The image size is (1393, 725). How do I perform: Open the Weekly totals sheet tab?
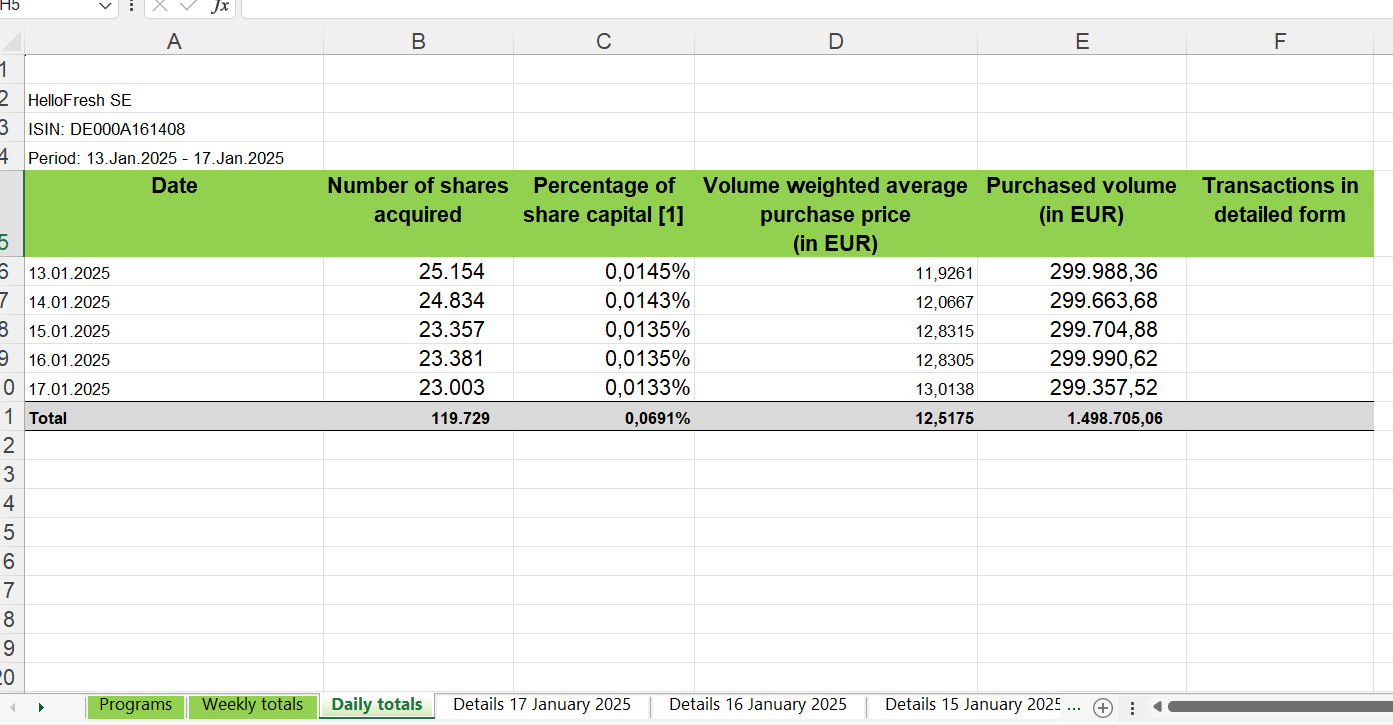(252, 705)
